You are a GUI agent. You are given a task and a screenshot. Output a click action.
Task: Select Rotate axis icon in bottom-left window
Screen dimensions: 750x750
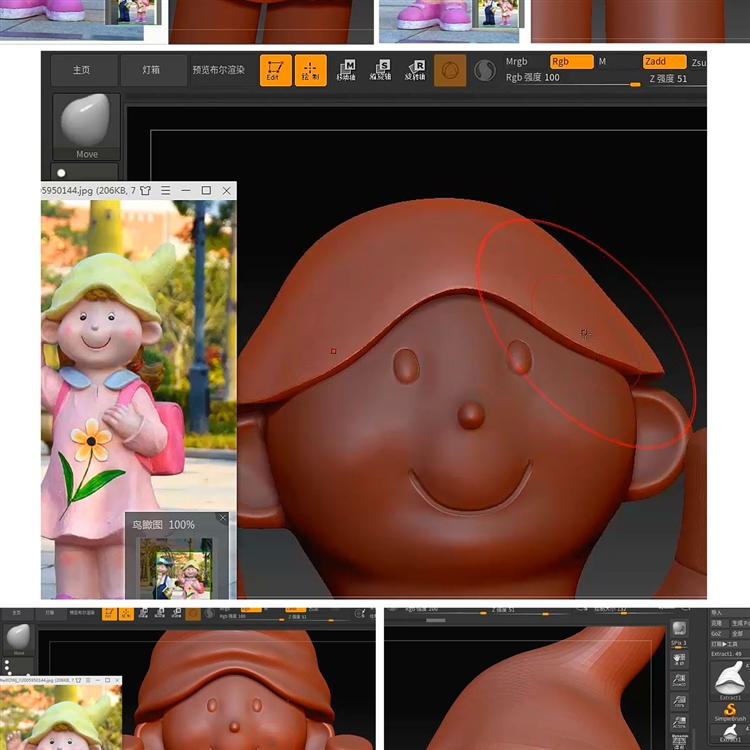(176, 614)
